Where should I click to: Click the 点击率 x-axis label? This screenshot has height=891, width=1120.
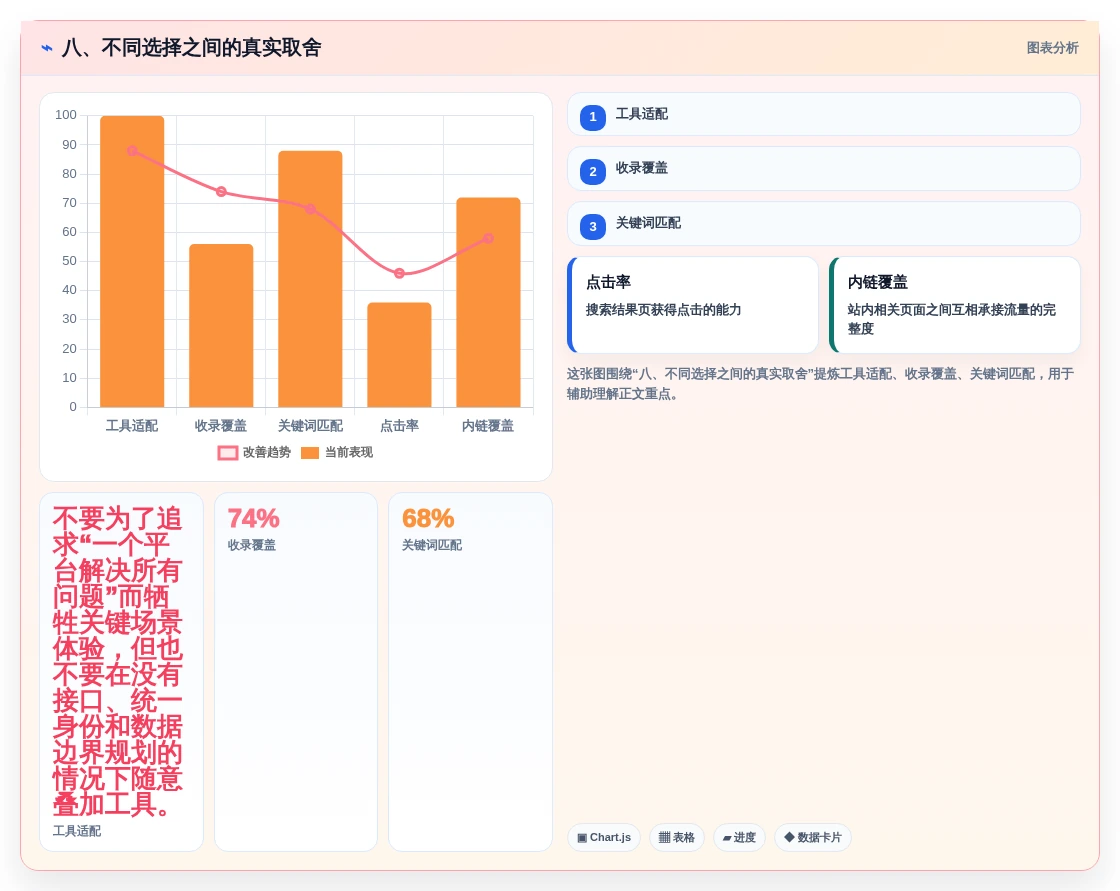coord(399,426)
